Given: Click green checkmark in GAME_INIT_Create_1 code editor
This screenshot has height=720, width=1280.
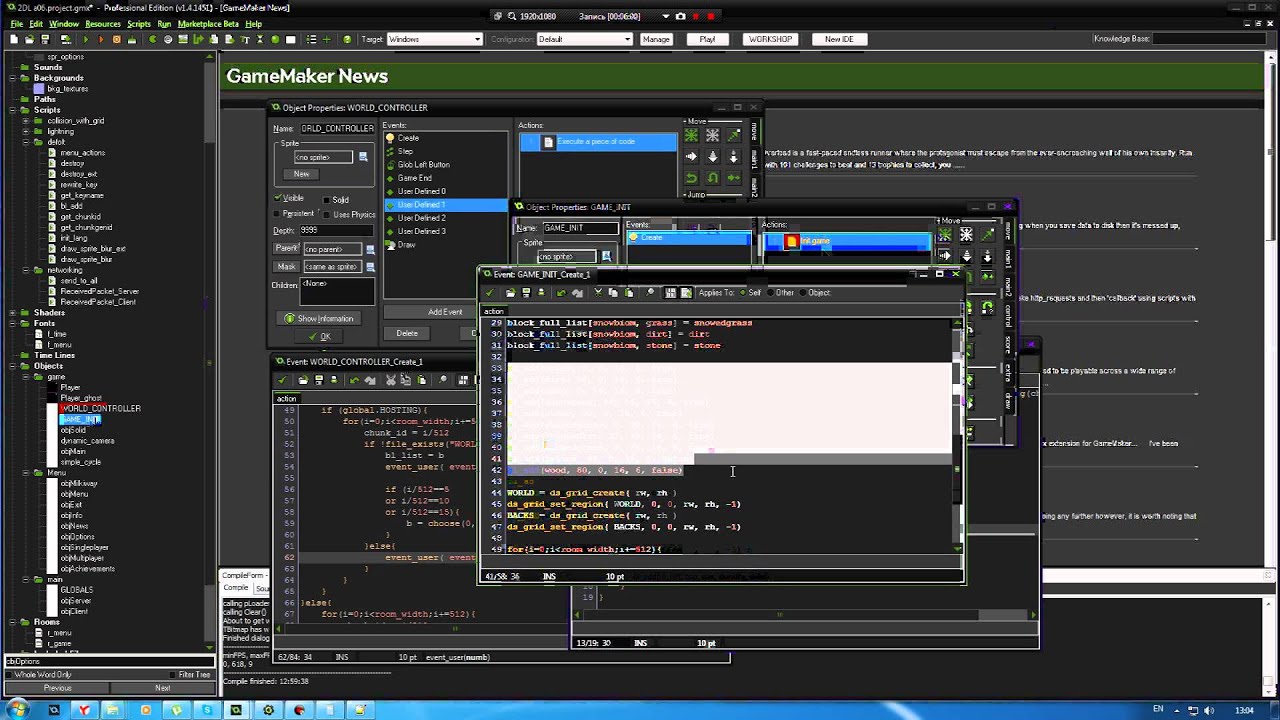Looking at the screenshot, I should 490,292.
